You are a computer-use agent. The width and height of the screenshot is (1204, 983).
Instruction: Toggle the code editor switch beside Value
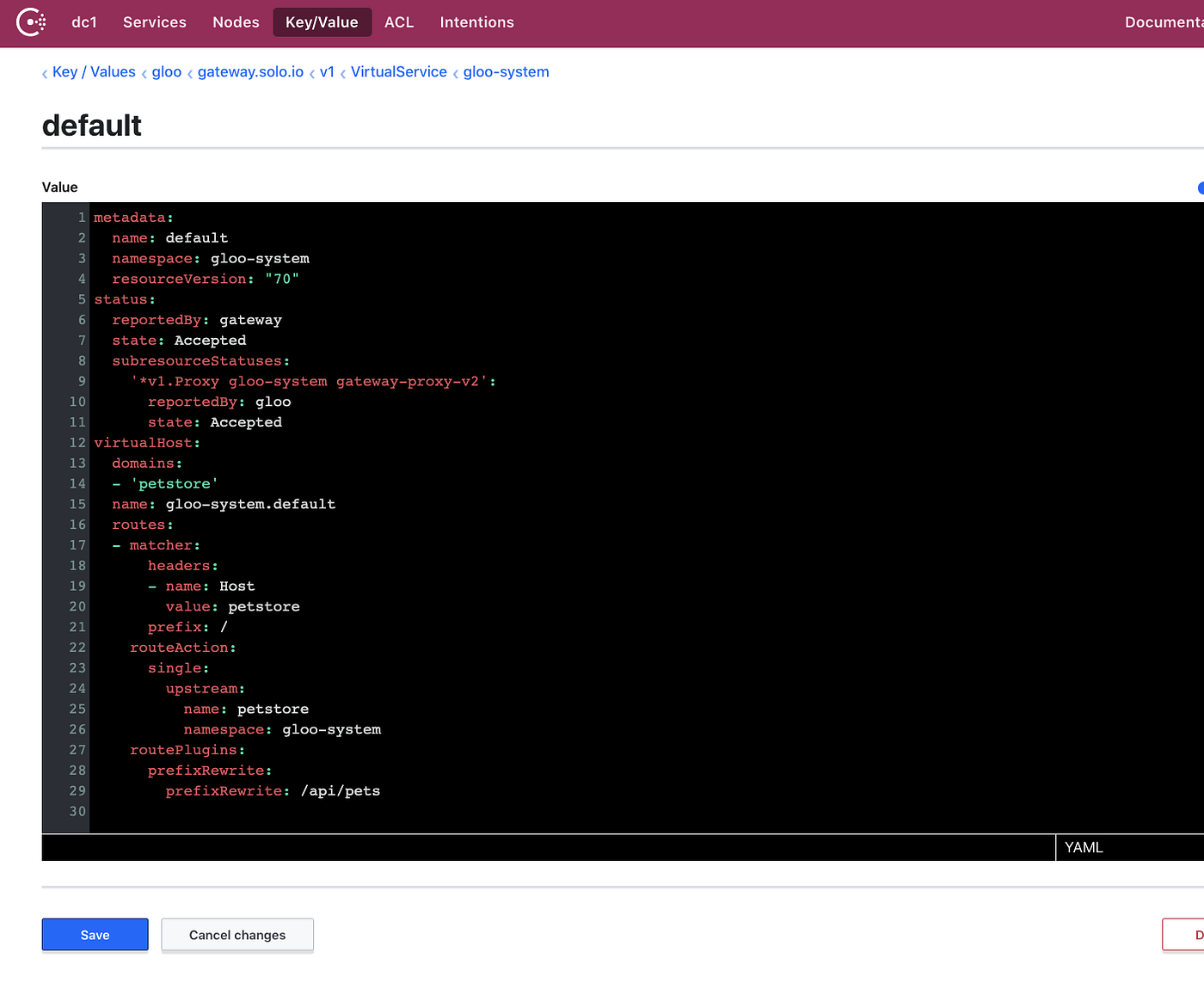[1199, 187]
